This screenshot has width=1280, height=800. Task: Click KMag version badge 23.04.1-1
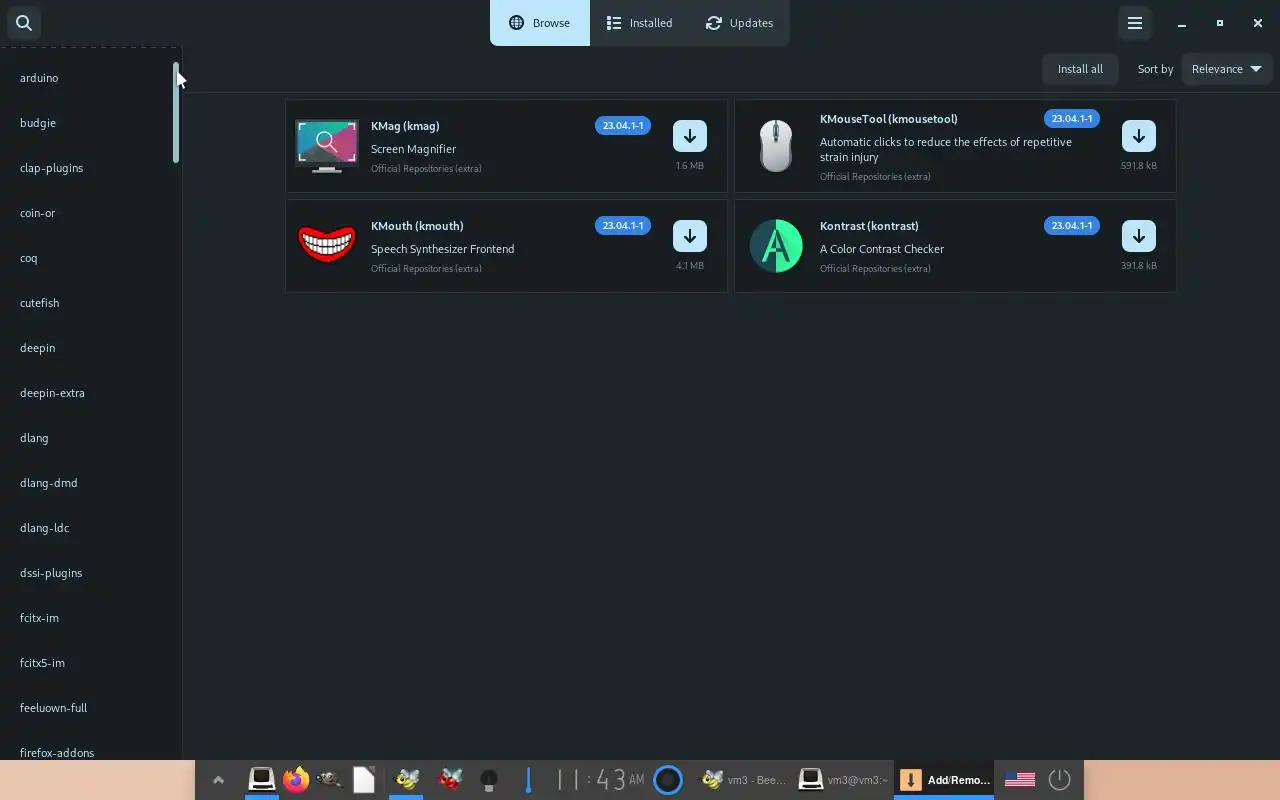pos(623,126)
